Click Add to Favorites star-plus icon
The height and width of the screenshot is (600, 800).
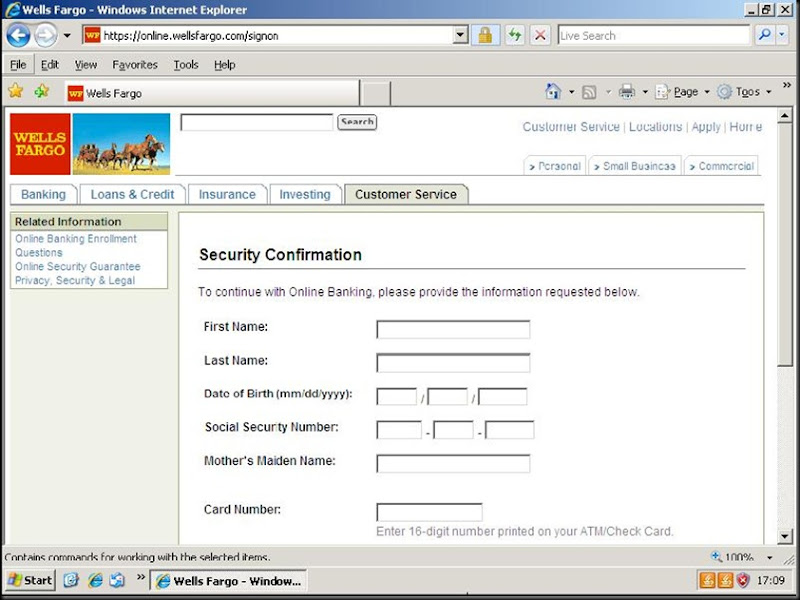tap(42, 92)
